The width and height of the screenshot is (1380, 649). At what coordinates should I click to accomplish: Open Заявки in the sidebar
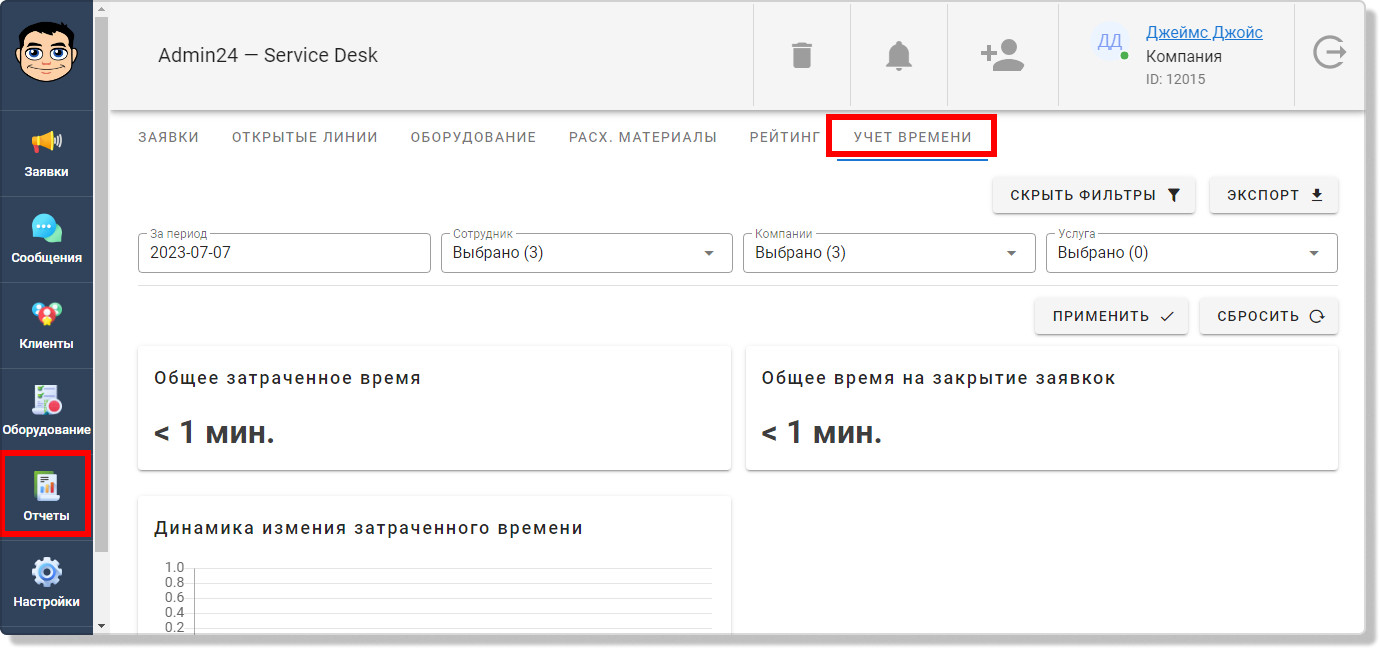tap(47, 154)
